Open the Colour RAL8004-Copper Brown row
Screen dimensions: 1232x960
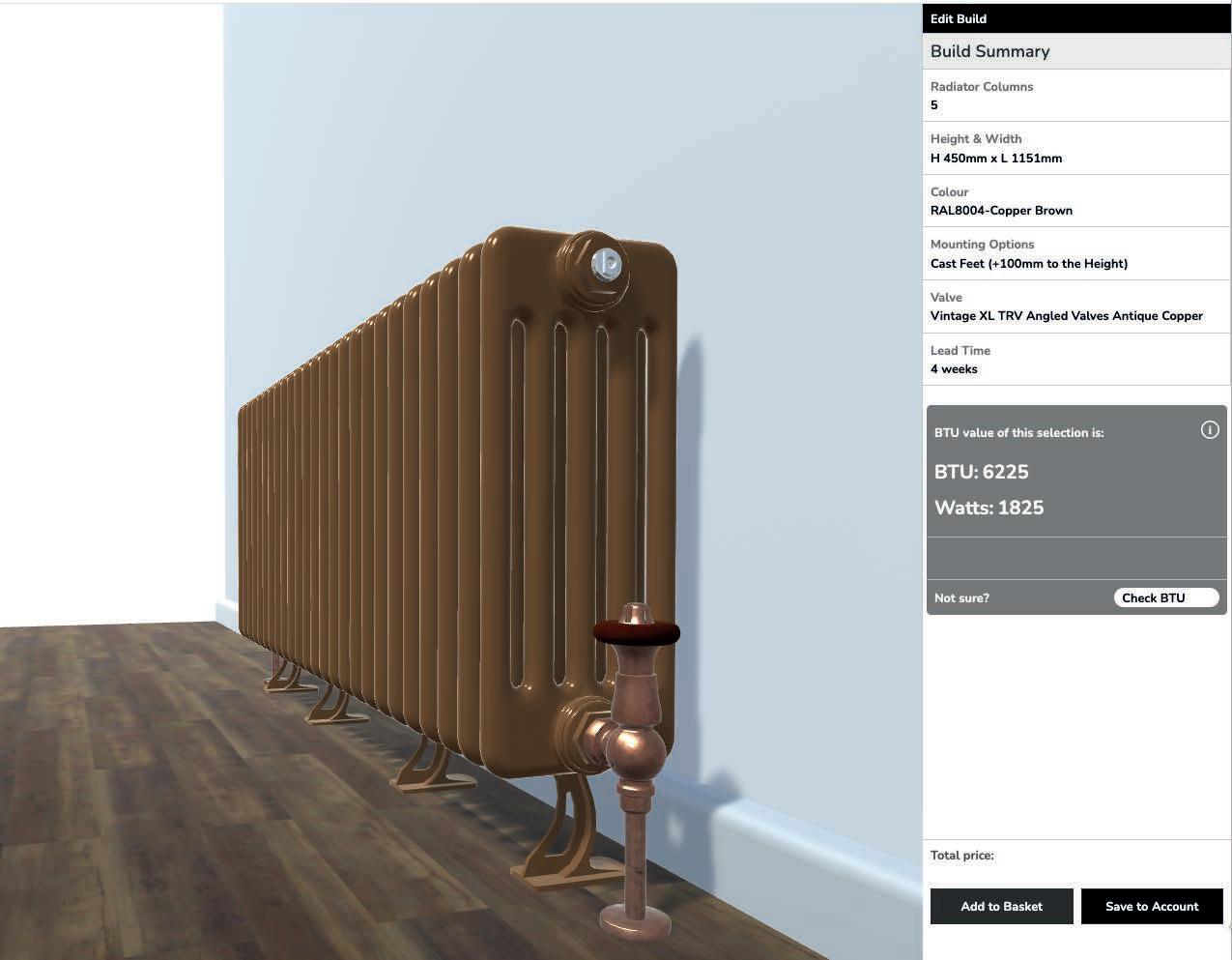(x=1076, y=201)
